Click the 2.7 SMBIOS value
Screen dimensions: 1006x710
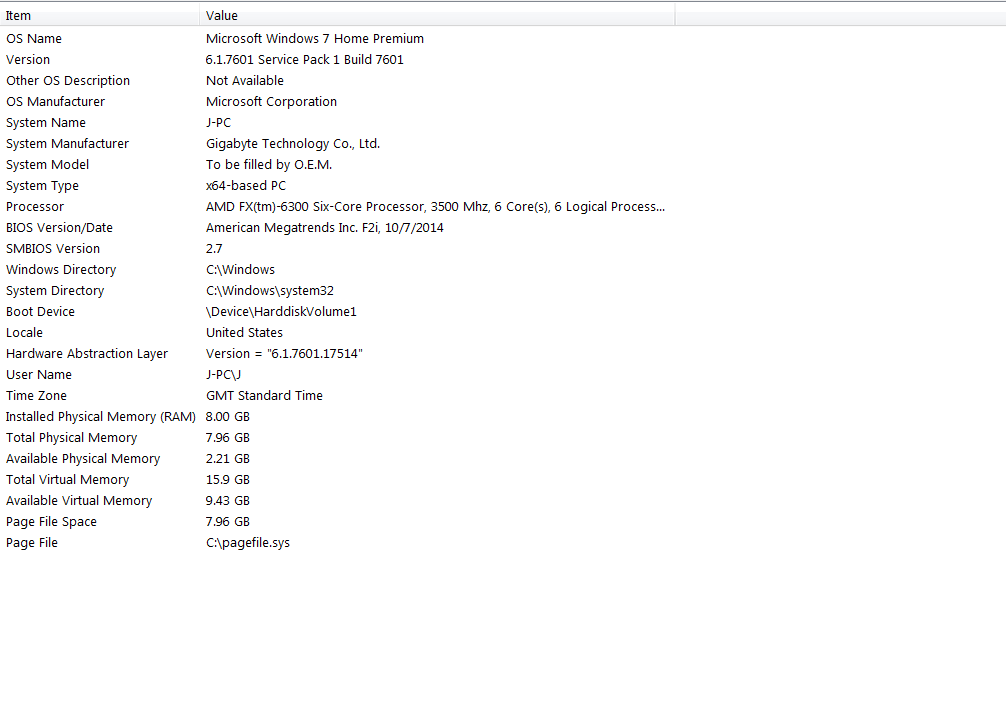click(x=214, y=249)
